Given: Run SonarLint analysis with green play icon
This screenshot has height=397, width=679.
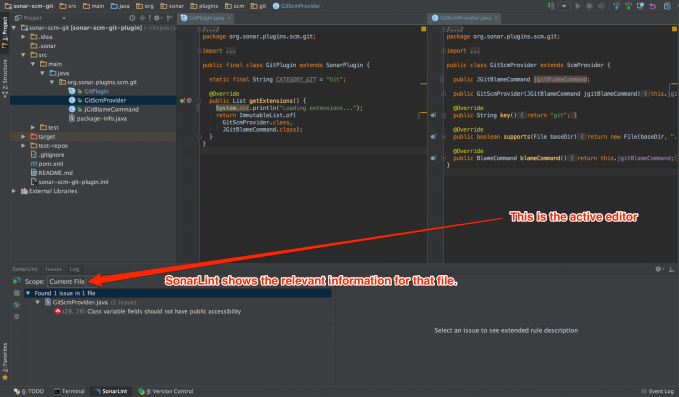Looking at the screenshot, I should click(x=16, y=281).
